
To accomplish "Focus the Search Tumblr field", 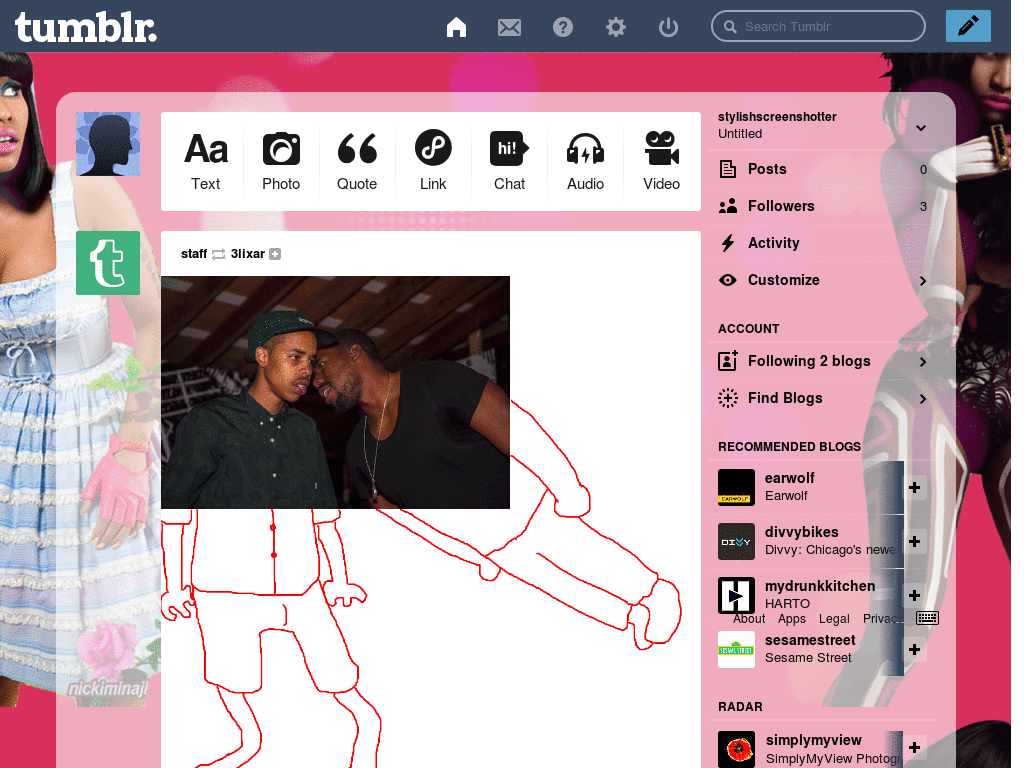I will pos(818,27).
